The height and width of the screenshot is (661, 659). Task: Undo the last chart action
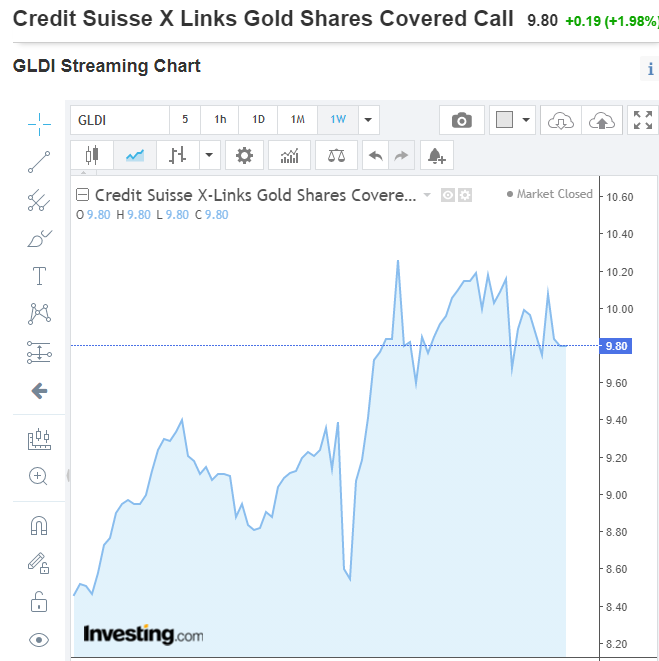[375, 156]
